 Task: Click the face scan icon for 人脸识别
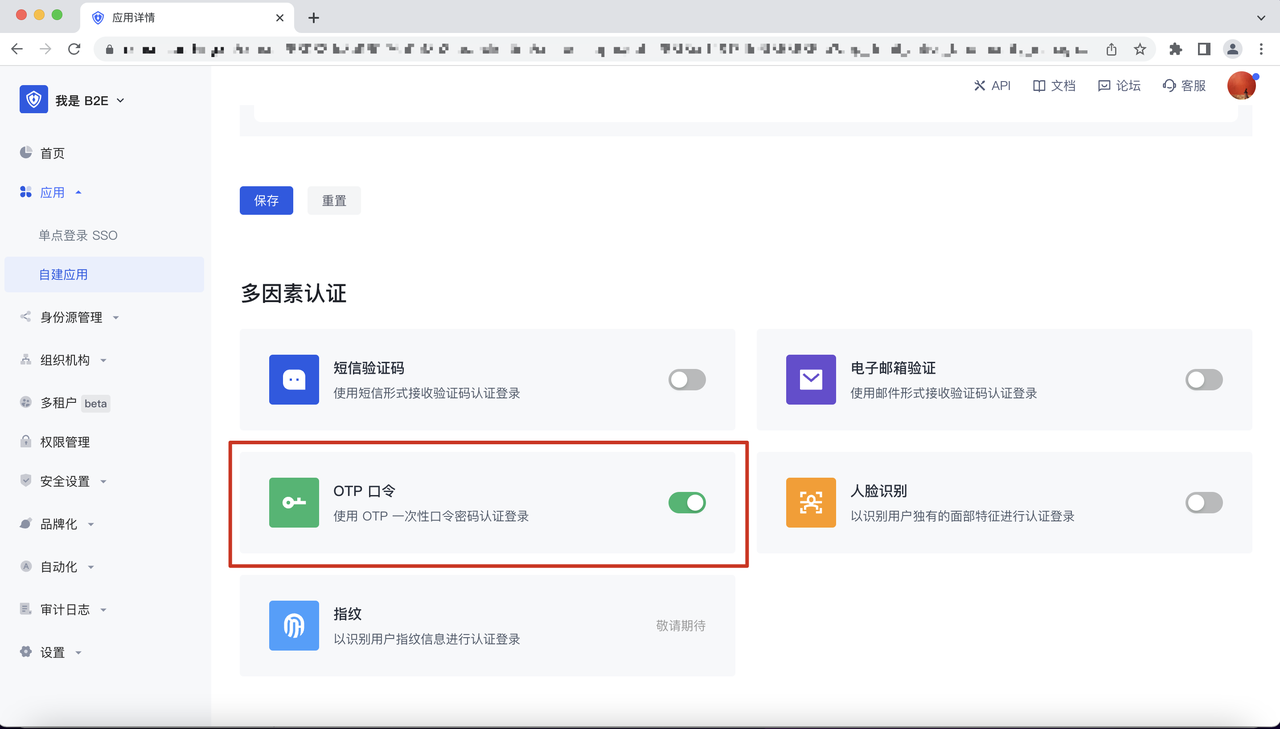(x=810, y=502)
